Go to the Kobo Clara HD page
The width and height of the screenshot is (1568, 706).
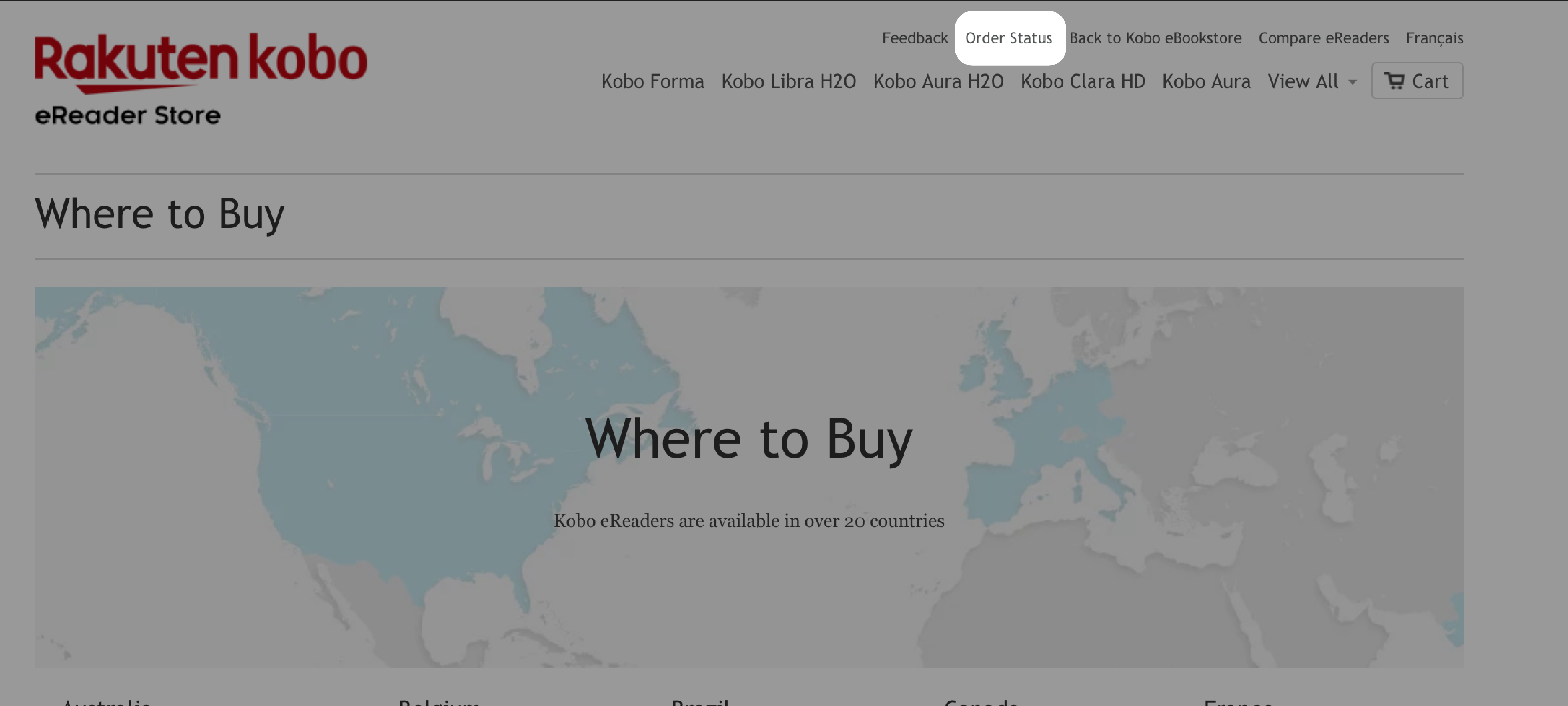click(x=1082, y=81)
